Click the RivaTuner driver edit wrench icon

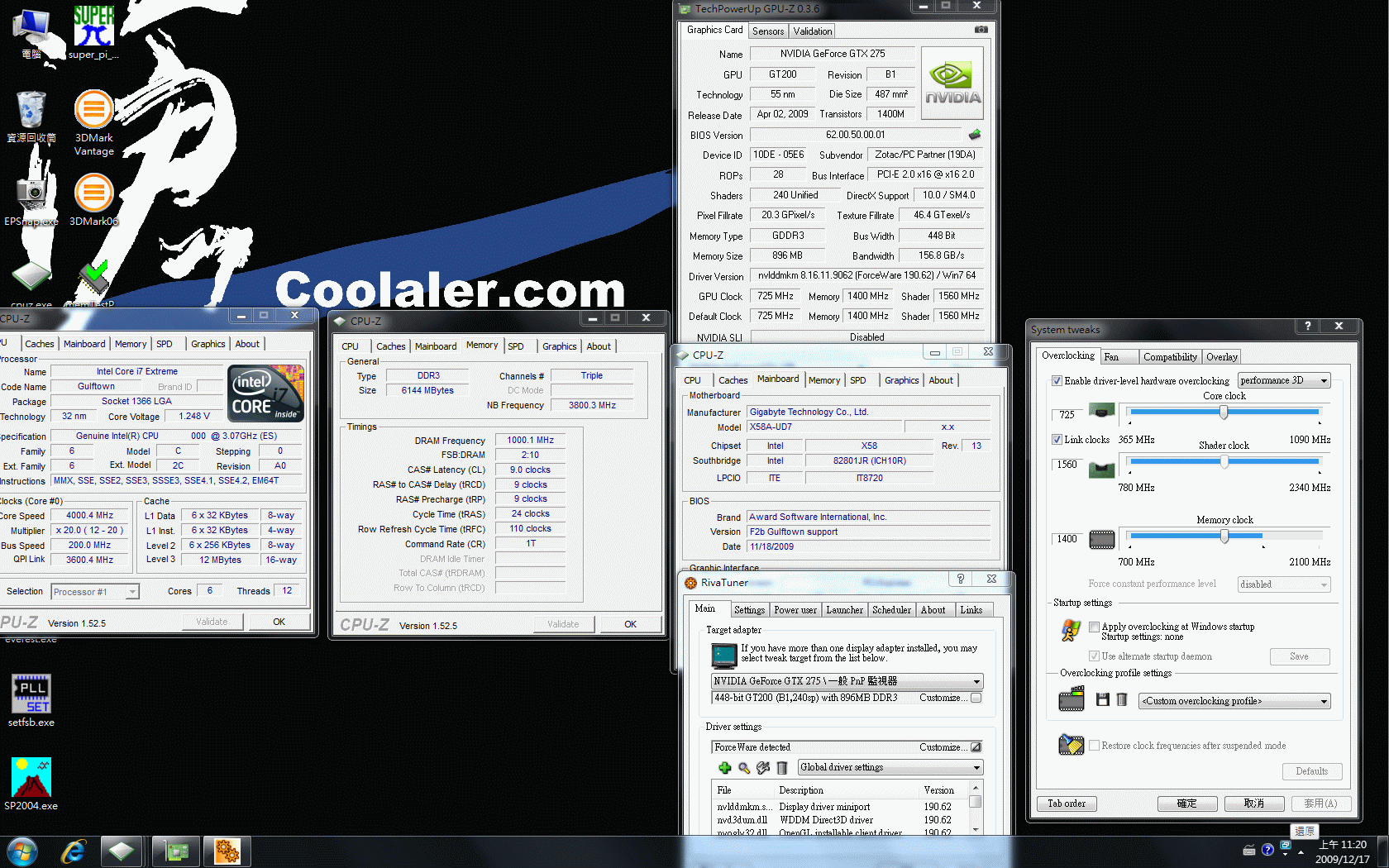coord(763,768)
